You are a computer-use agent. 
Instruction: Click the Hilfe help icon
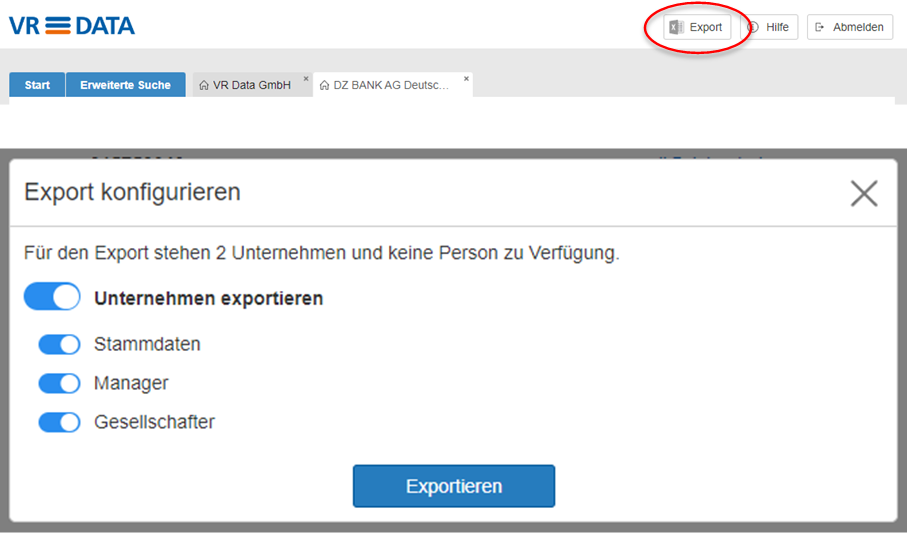pyautogui.click(x=754, y=27)
